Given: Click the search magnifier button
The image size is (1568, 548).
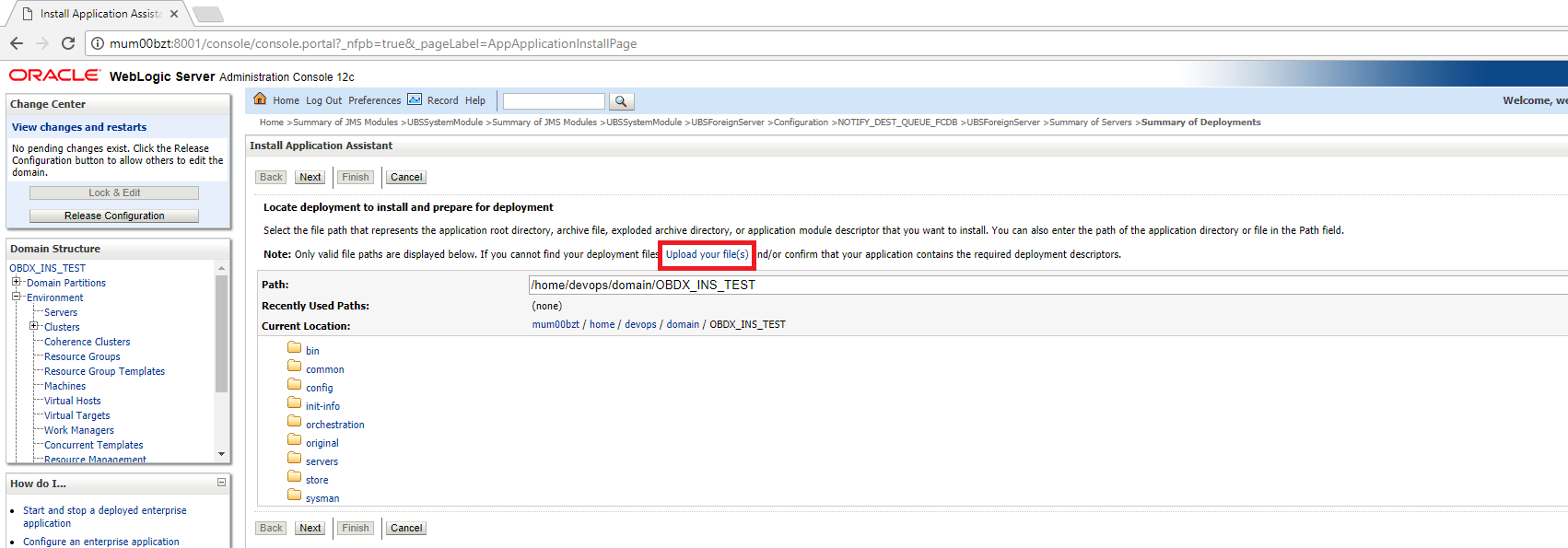Looking at the screenshot, I should point(621,101).
